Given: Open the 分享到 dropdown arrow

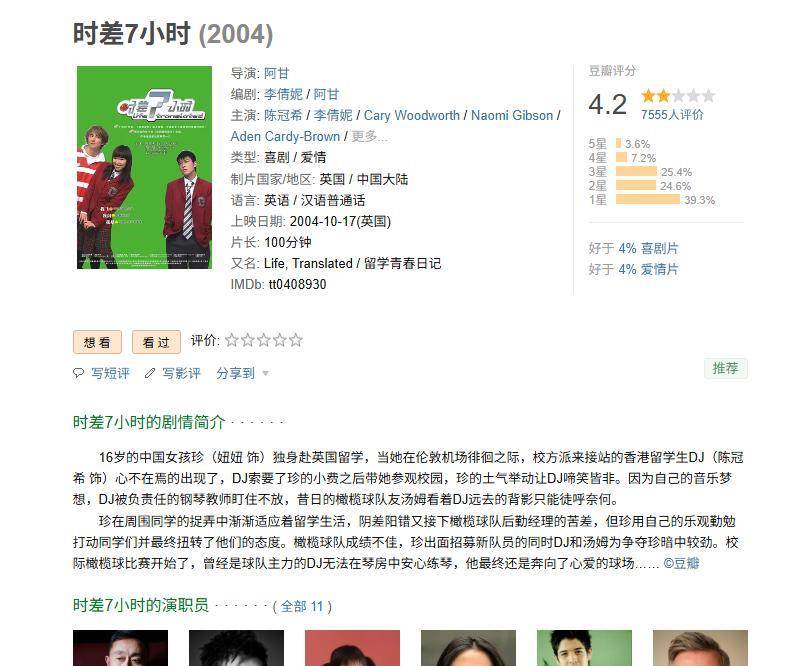Looking at the screenshot, I should pyautogui.click(x=265, y=374).
